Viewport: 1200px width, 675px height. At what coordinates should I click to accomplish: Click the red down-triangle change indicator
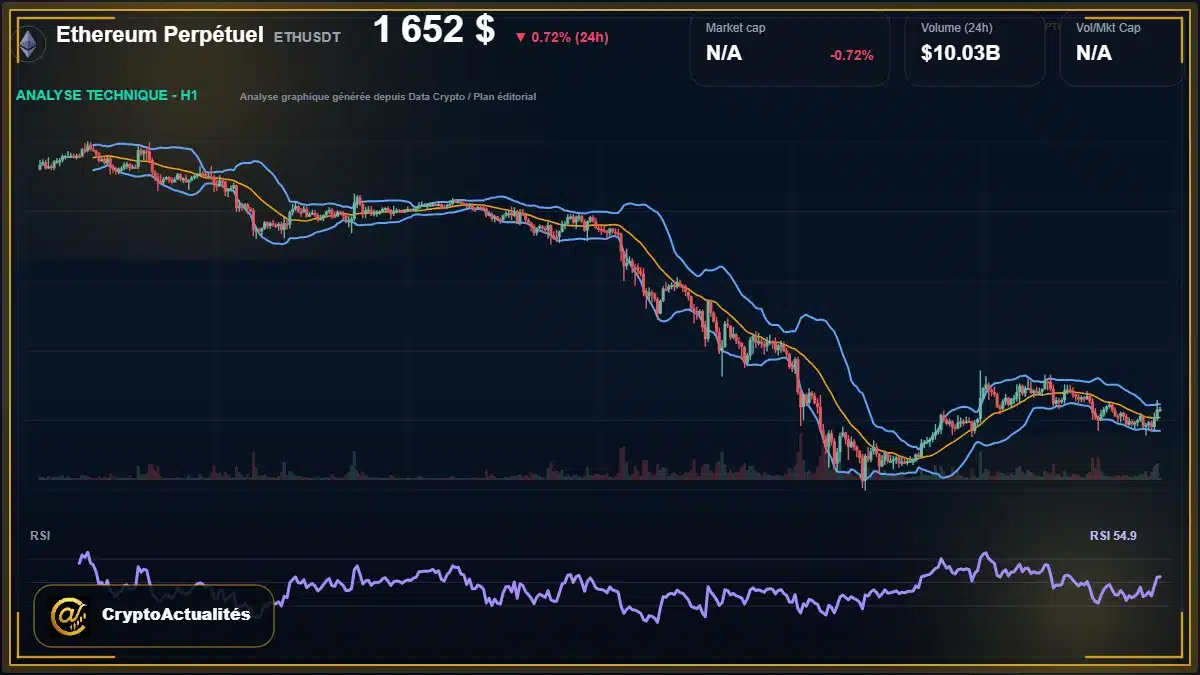[520, 38]
